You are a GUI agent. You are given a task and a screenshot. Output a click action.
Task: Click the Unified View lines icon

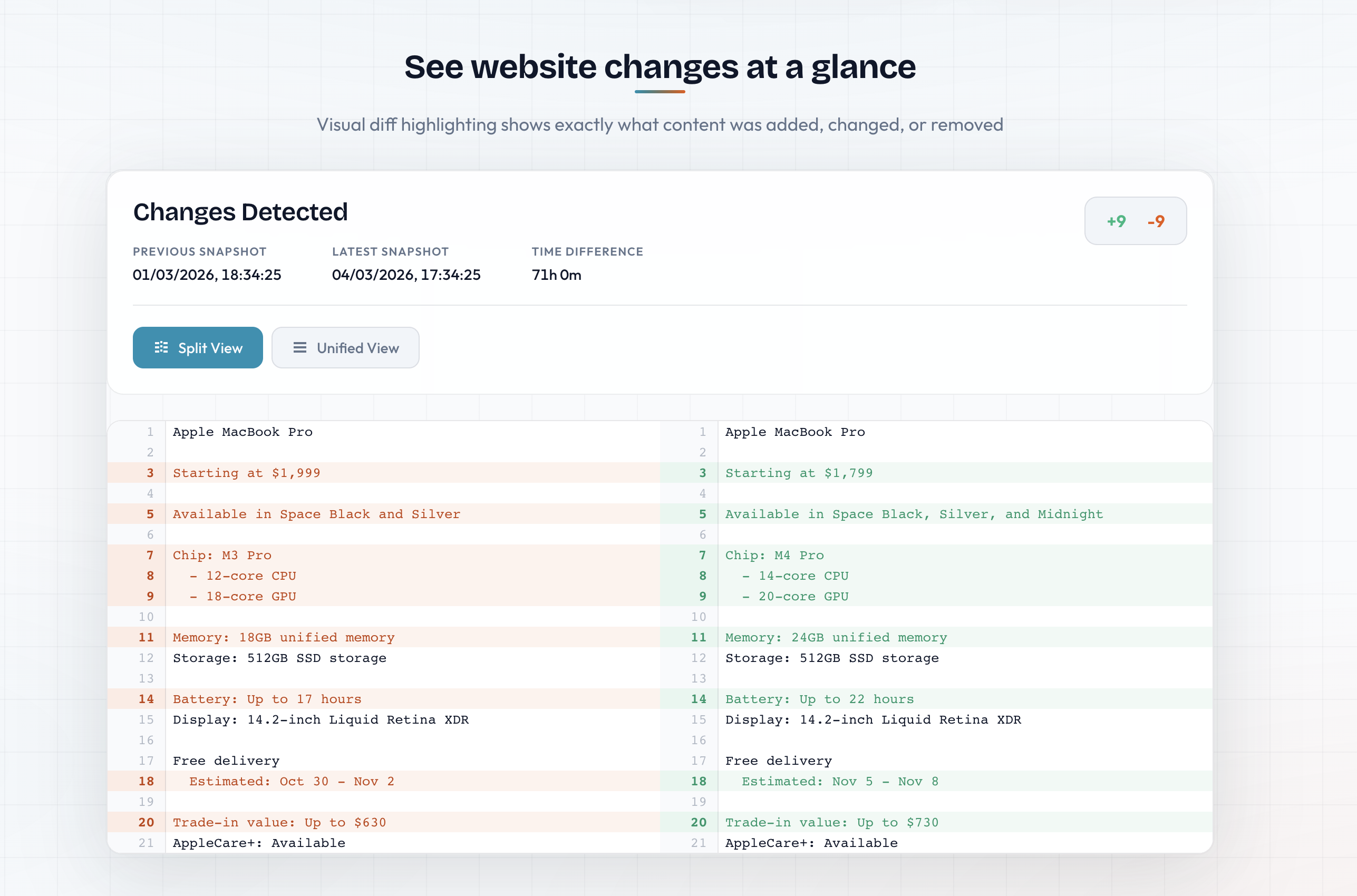point(300,347)
